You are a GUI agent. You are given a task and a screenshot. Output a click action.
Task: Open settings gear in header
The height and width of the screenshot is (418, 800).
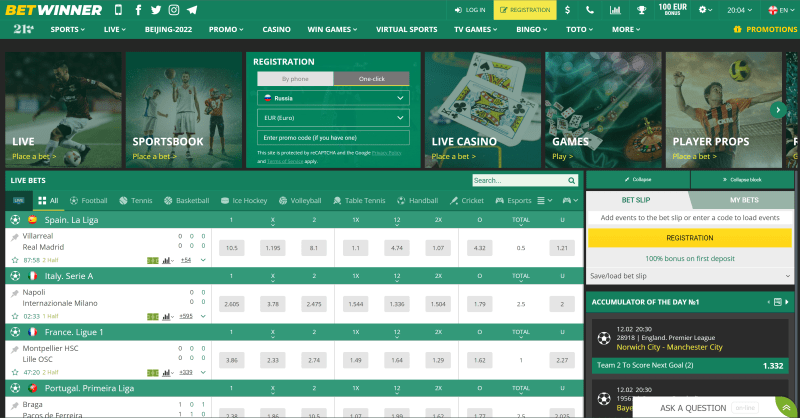(705, 10)
